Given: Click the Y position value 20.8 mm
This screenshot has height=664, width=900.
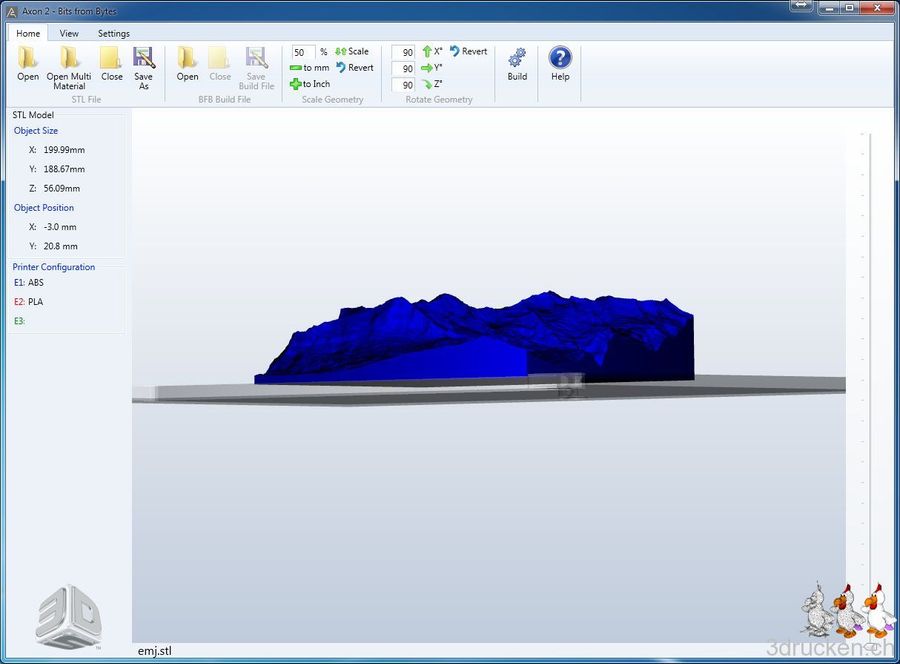Looking at the screenshot, I should pyautogui.click(x=61, y=246).
